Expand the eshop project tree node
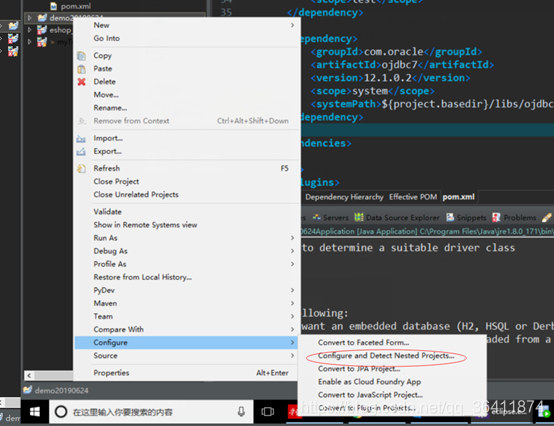The image size is (554, 426). point(30,30)
